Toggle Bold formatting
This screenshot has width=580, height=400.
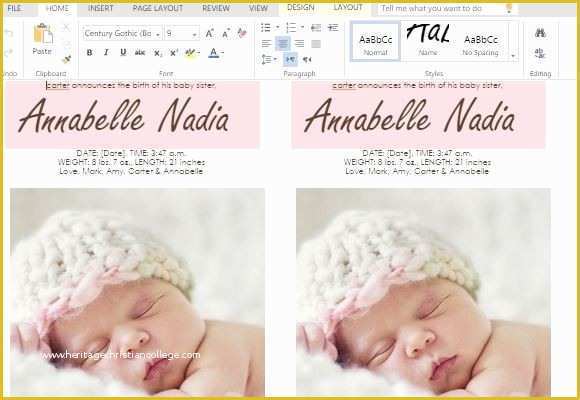(89, 53)
